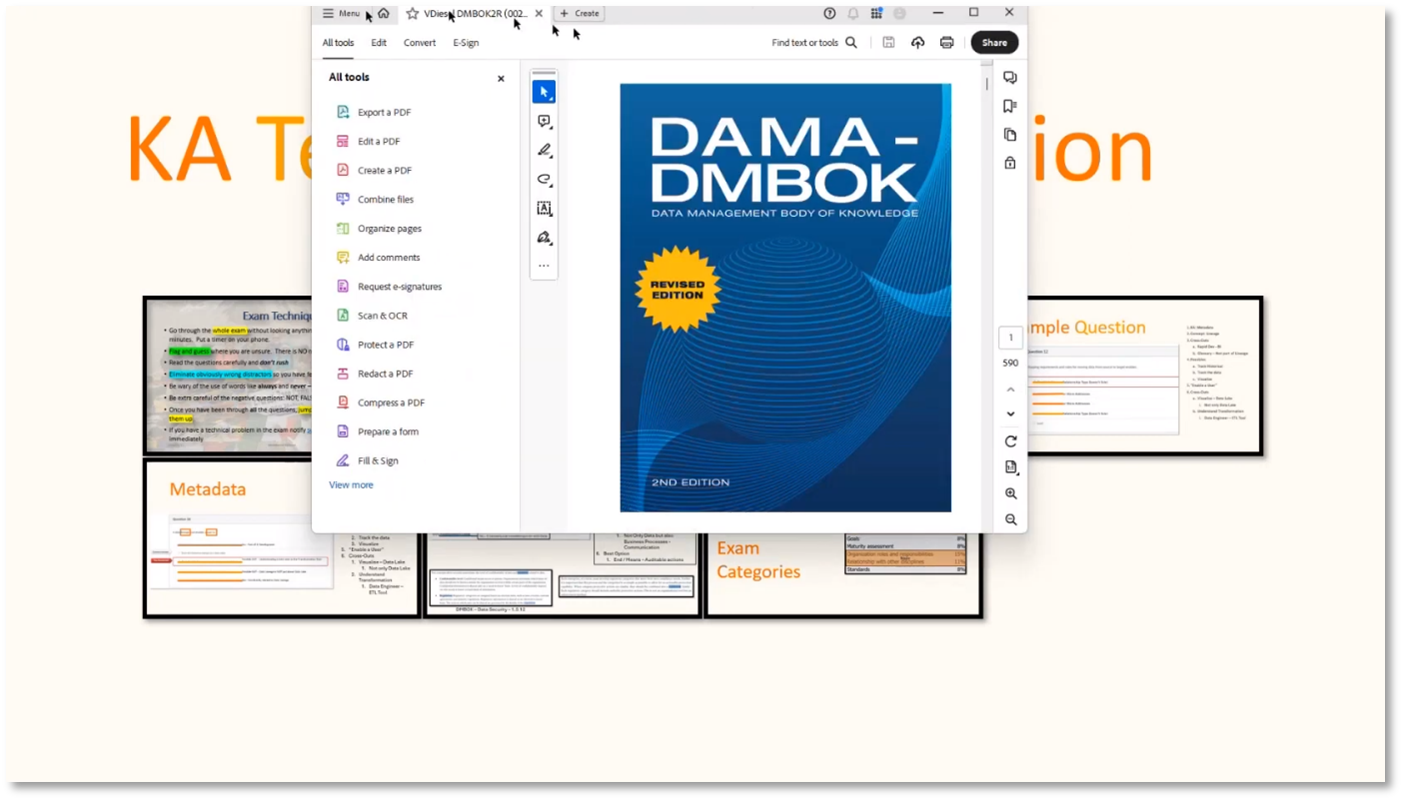Open the Convert tab
The image size is (1404, 801).
pyautogui.click(x=420, y=43)
